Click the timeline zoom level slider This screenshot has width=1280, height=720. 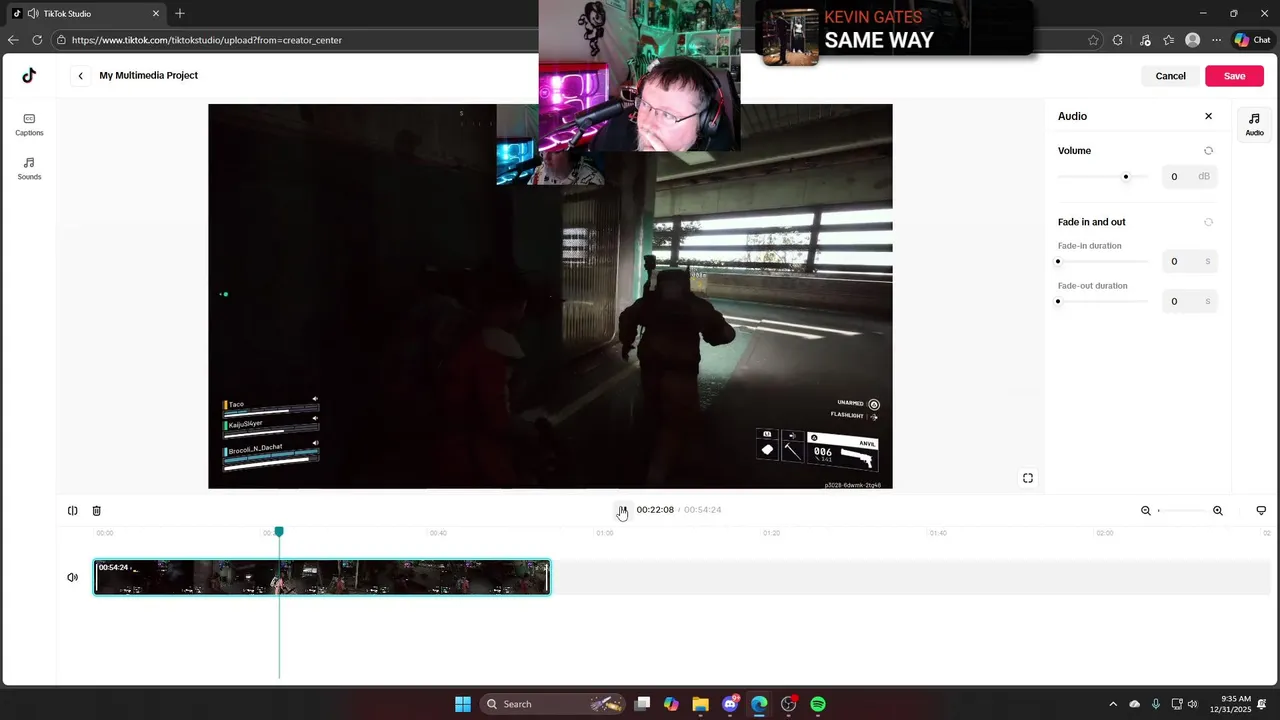(1181, 511)
